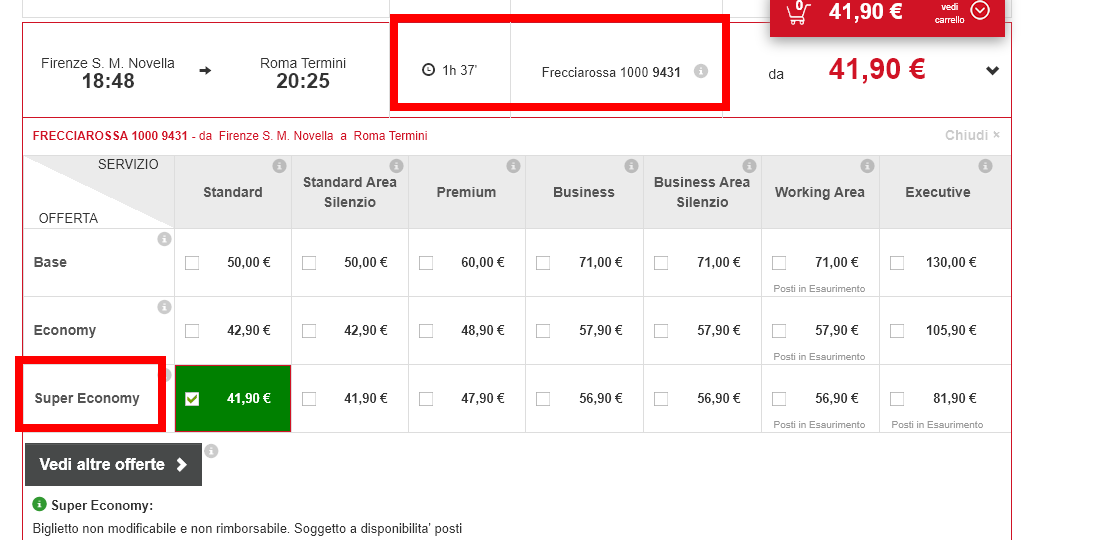
Task: Click the Working Area column header
Action: [x=820, y=192]
